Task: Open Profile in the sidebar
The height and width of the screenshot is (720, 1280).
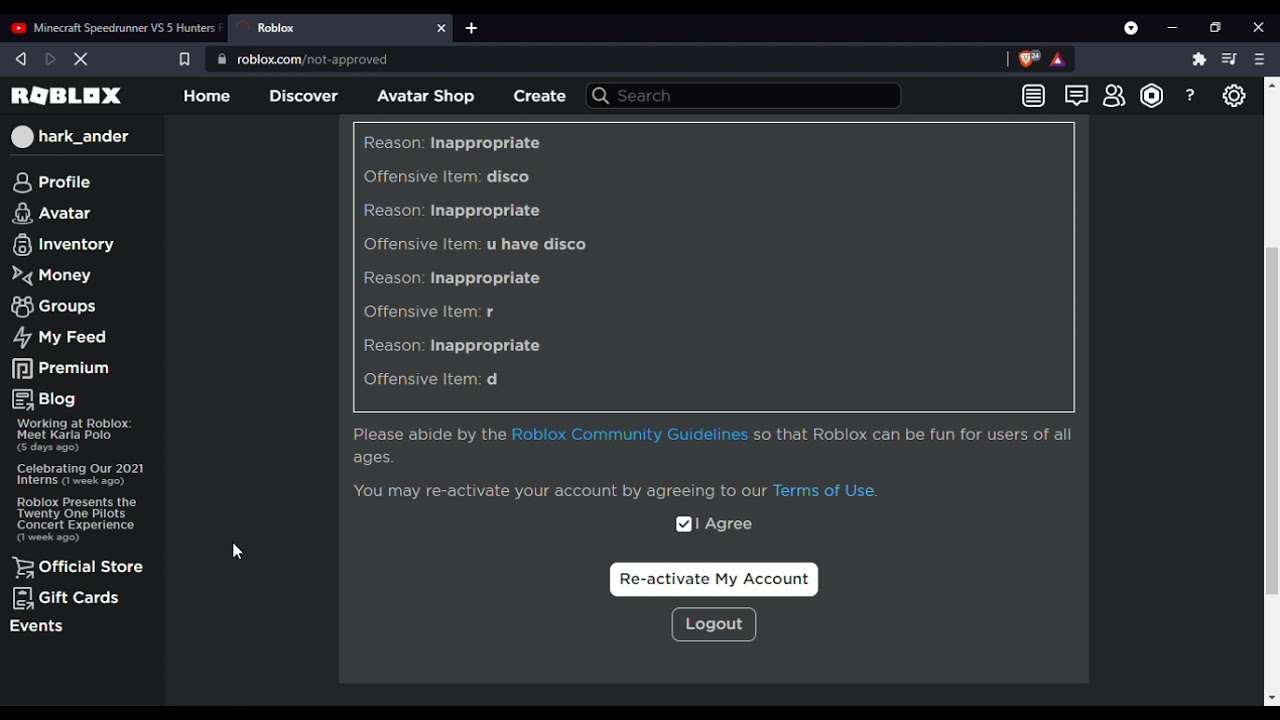Action: [64, 182]
